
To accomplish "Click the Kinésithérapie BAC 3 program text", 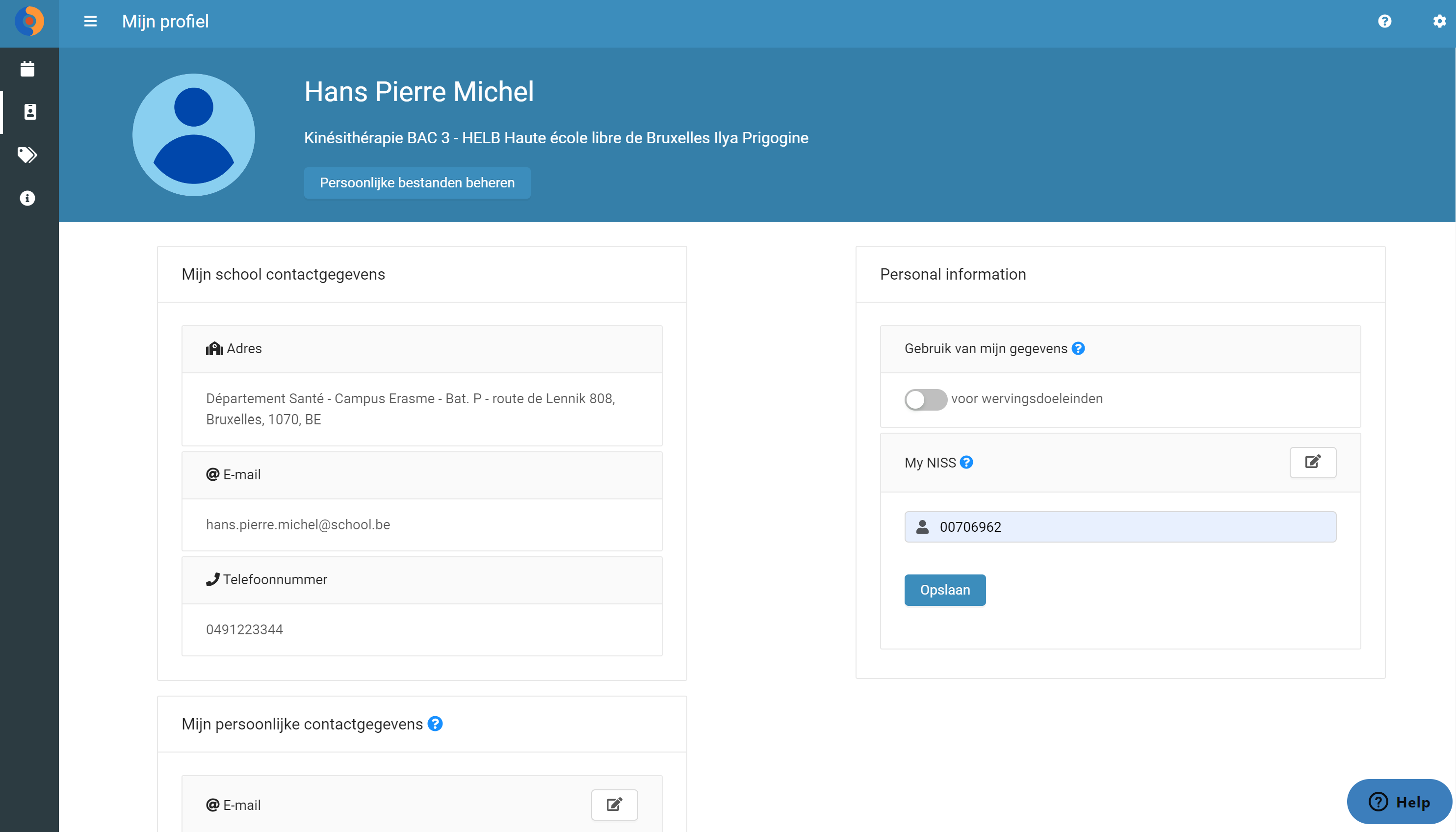I will pos(556,138).
